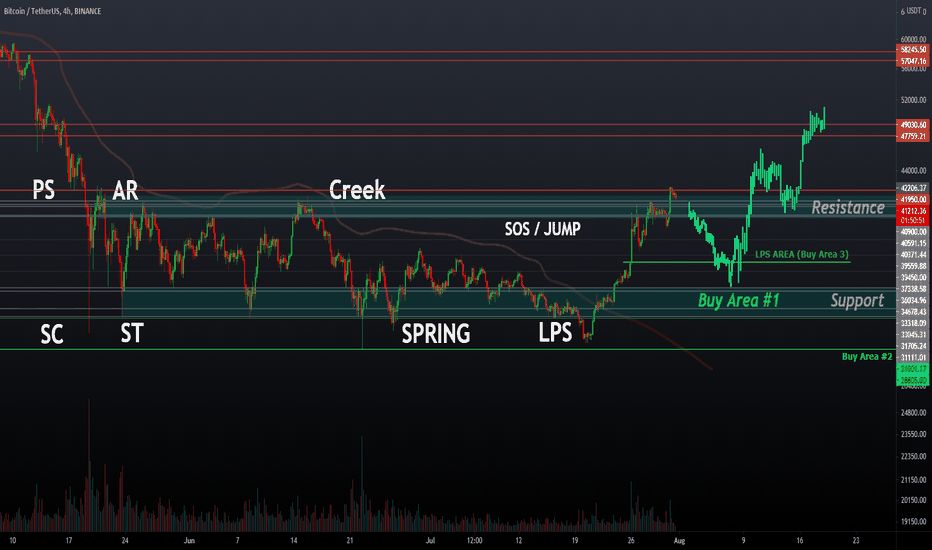
Task: Click the 23550.00 axis price tick
Action: click(914, 434)
